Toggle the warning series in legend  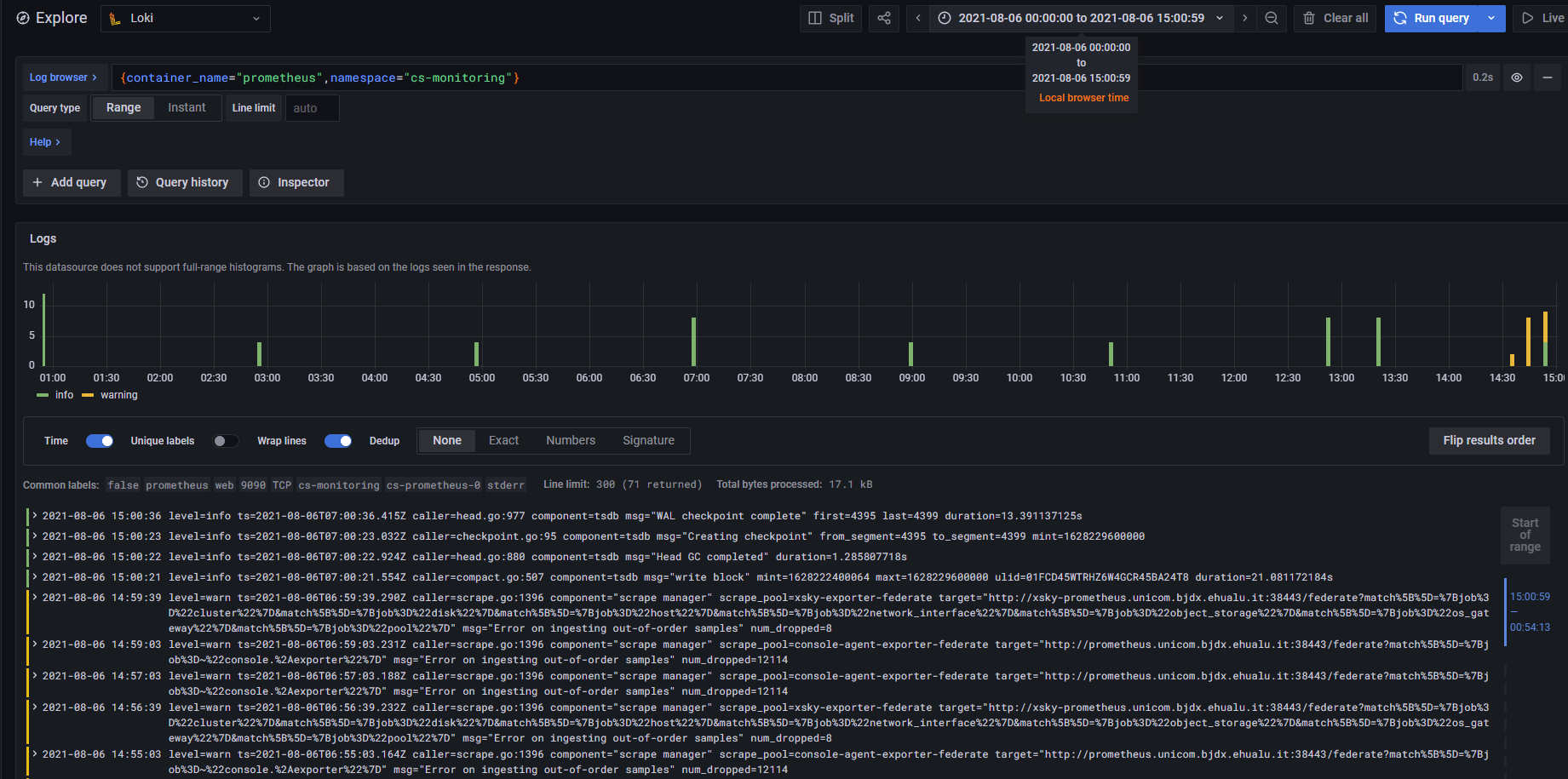pos(118,395)
